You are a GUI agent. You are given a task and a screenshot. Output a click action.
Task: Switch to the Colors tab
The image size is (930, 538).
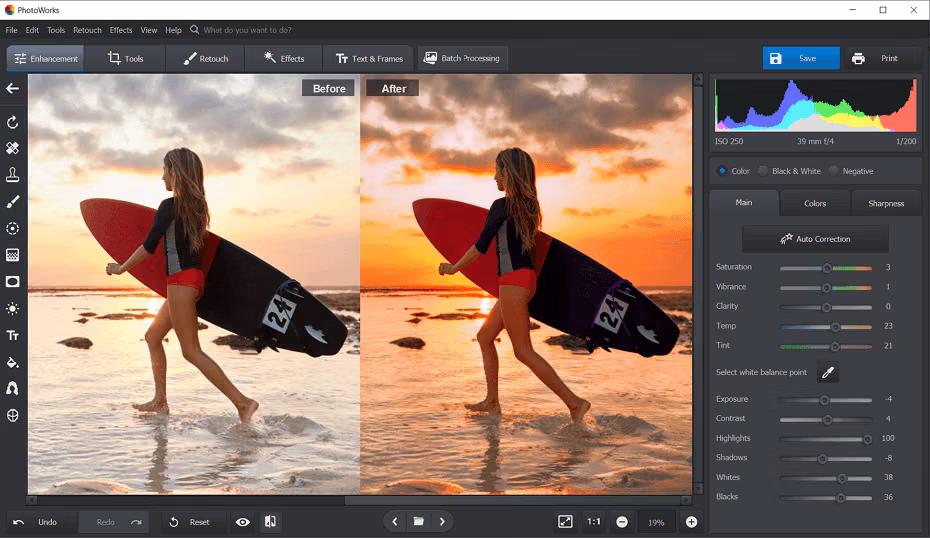(815, 203)
